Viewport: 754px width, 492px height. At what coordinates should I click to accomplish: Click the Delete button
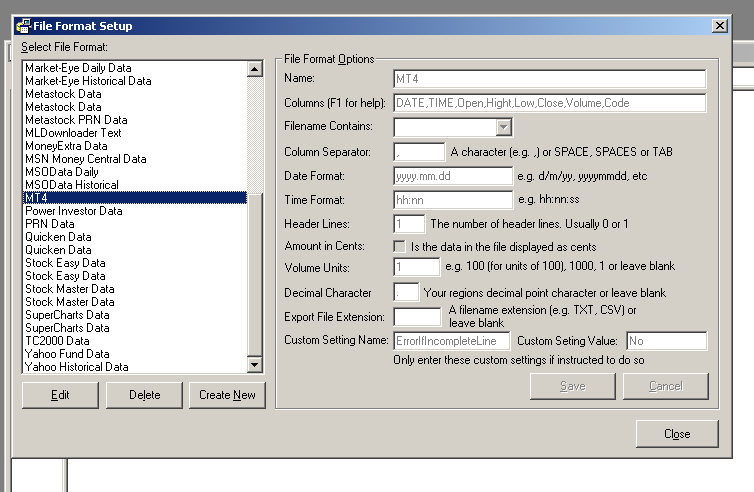click(144, 395)
